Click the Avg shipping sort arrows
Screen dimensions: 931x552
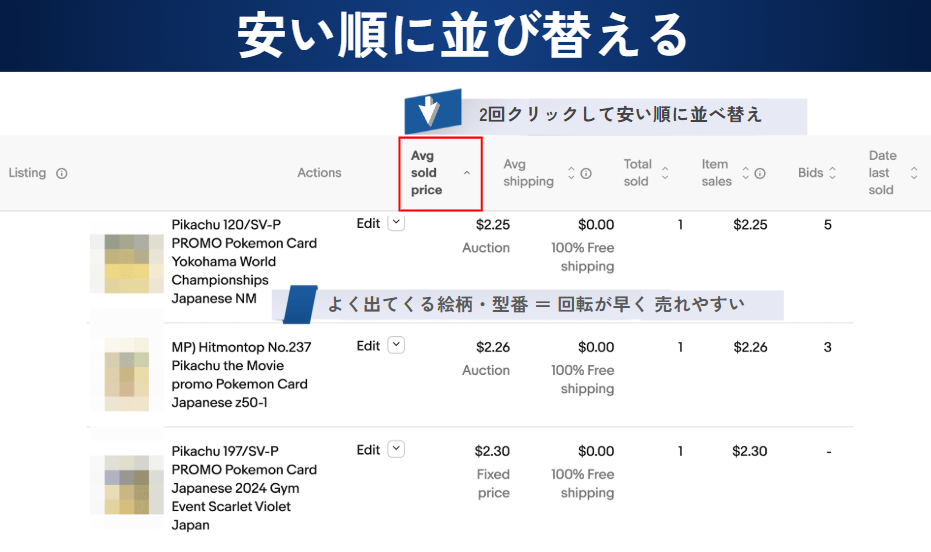[571, 173]
